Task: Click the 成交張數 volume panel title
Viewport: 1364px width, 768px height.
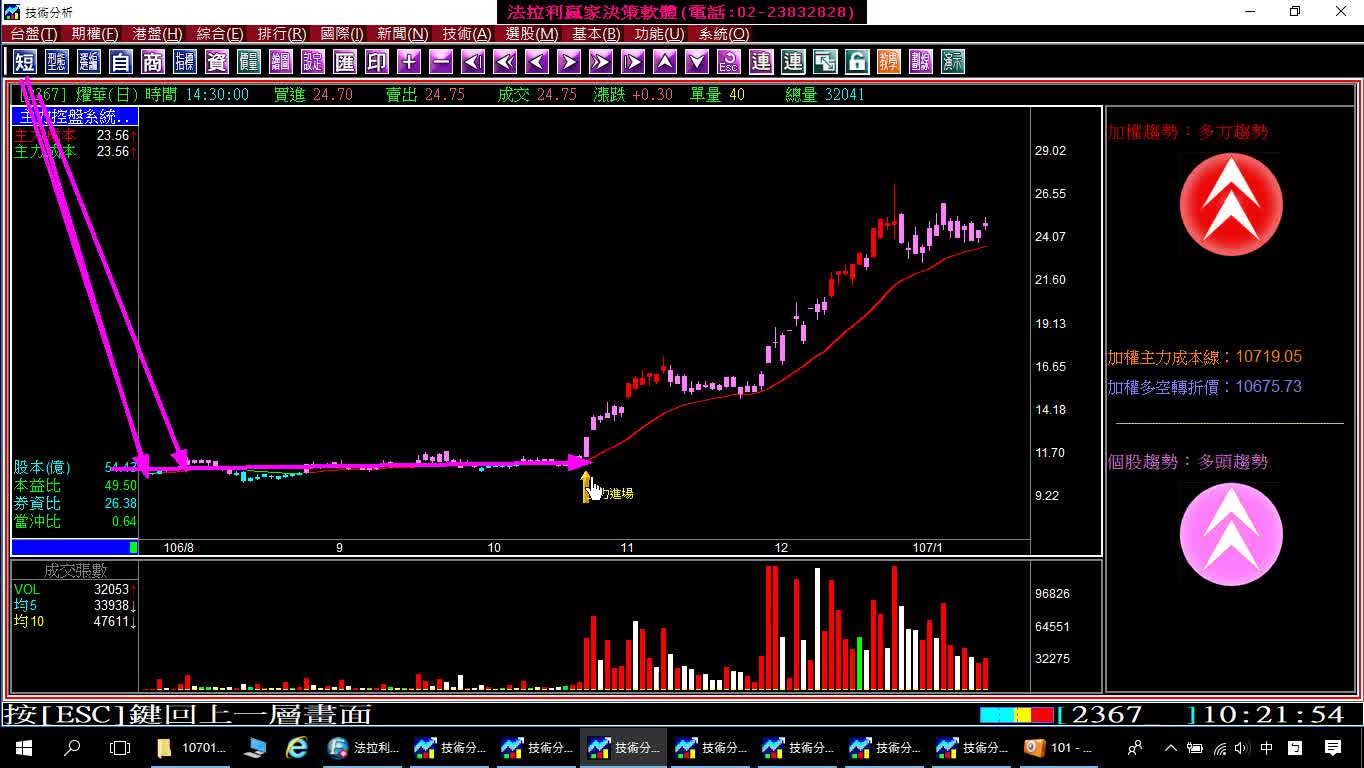Action: click(74, 571)
